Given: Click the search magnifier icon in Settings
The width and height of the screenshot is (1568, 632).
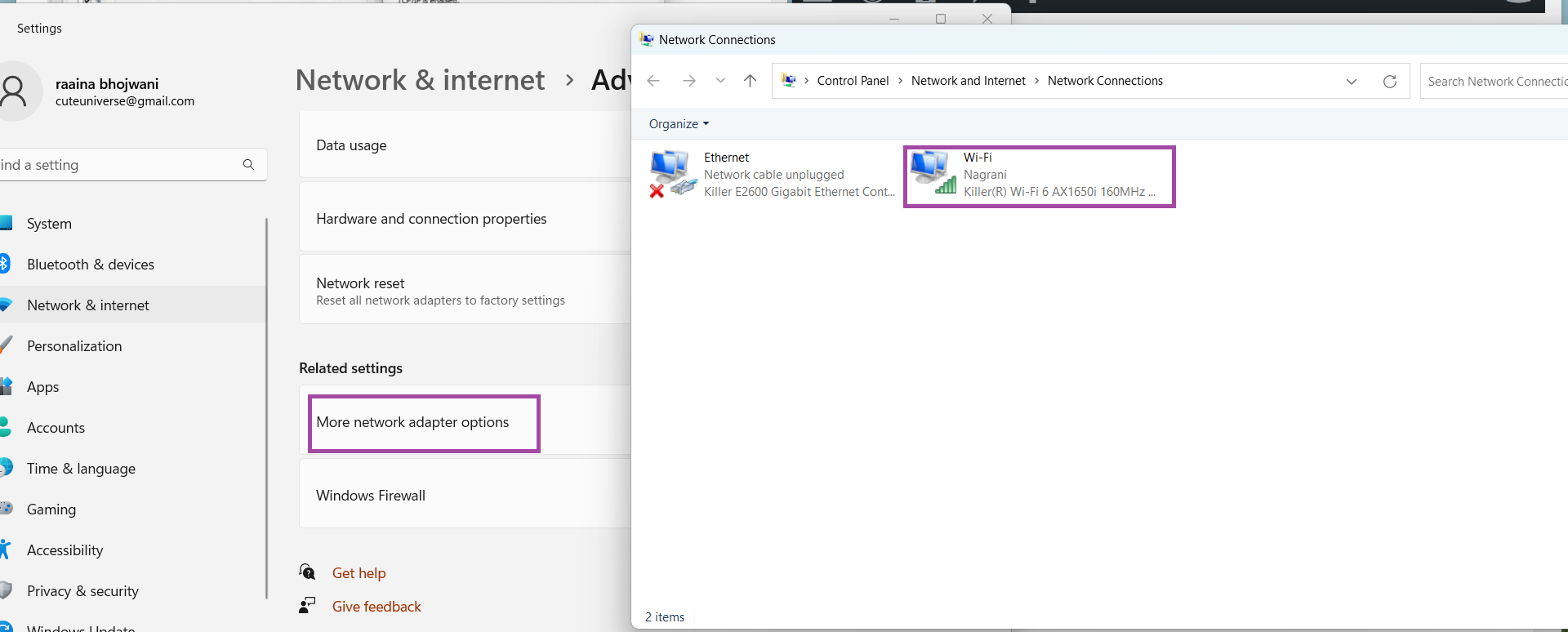Looking at the screenshot, I should point(248,165).
